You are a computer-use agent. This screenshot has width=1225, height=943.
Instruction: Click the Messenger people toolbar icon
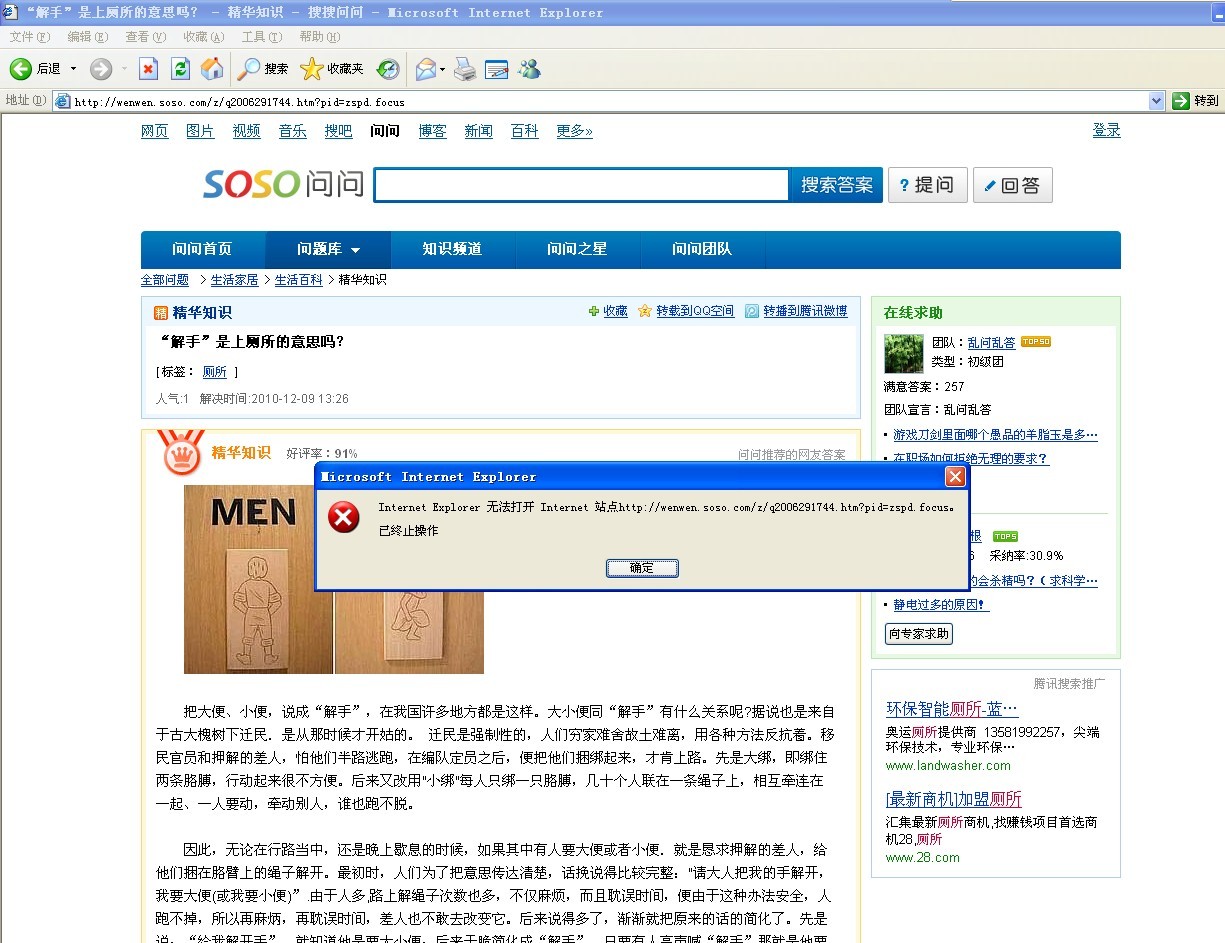[529, 69]
